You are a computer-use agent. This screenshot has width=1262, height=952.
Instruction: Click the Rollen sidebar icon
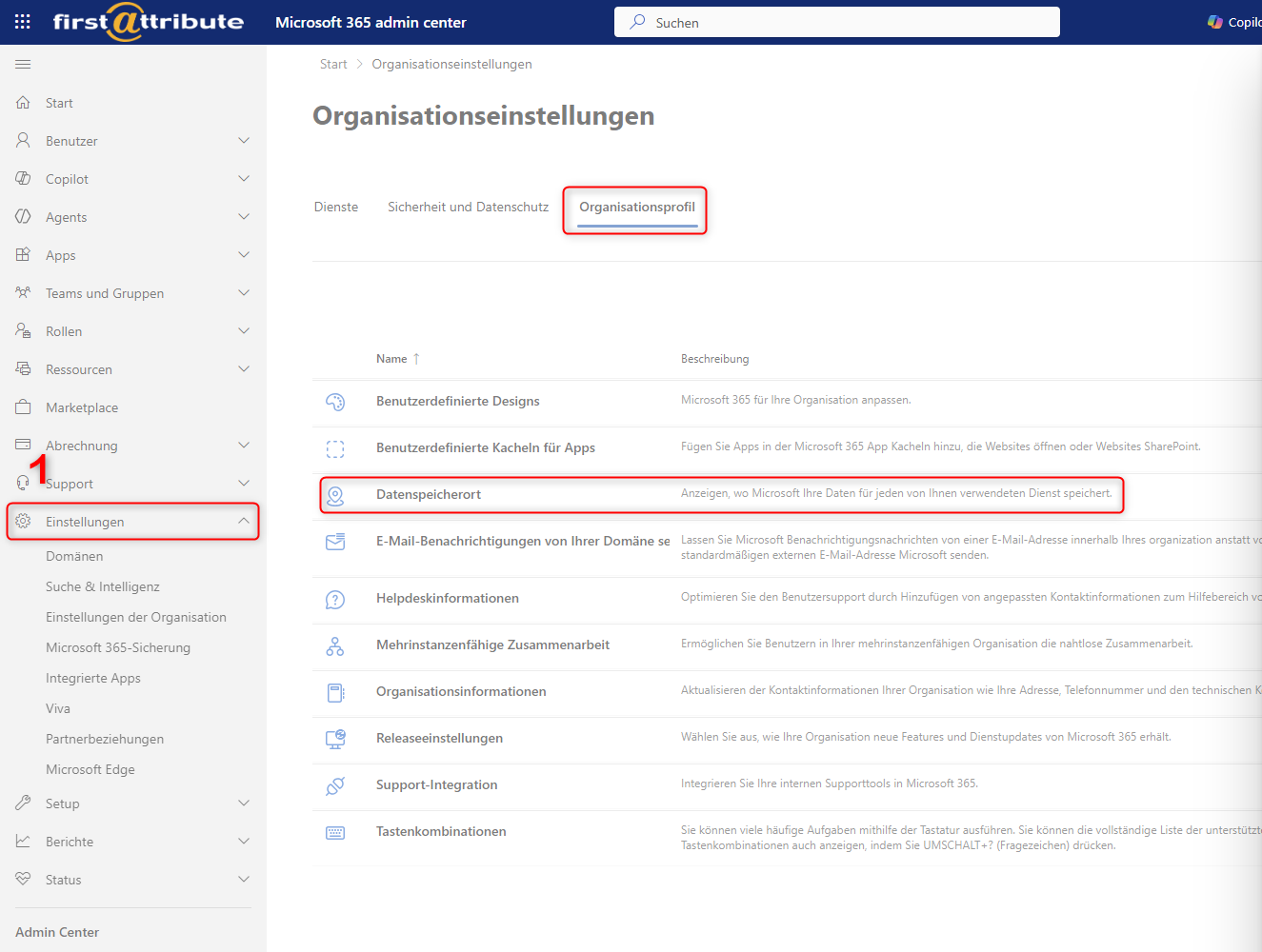(23, 330)
